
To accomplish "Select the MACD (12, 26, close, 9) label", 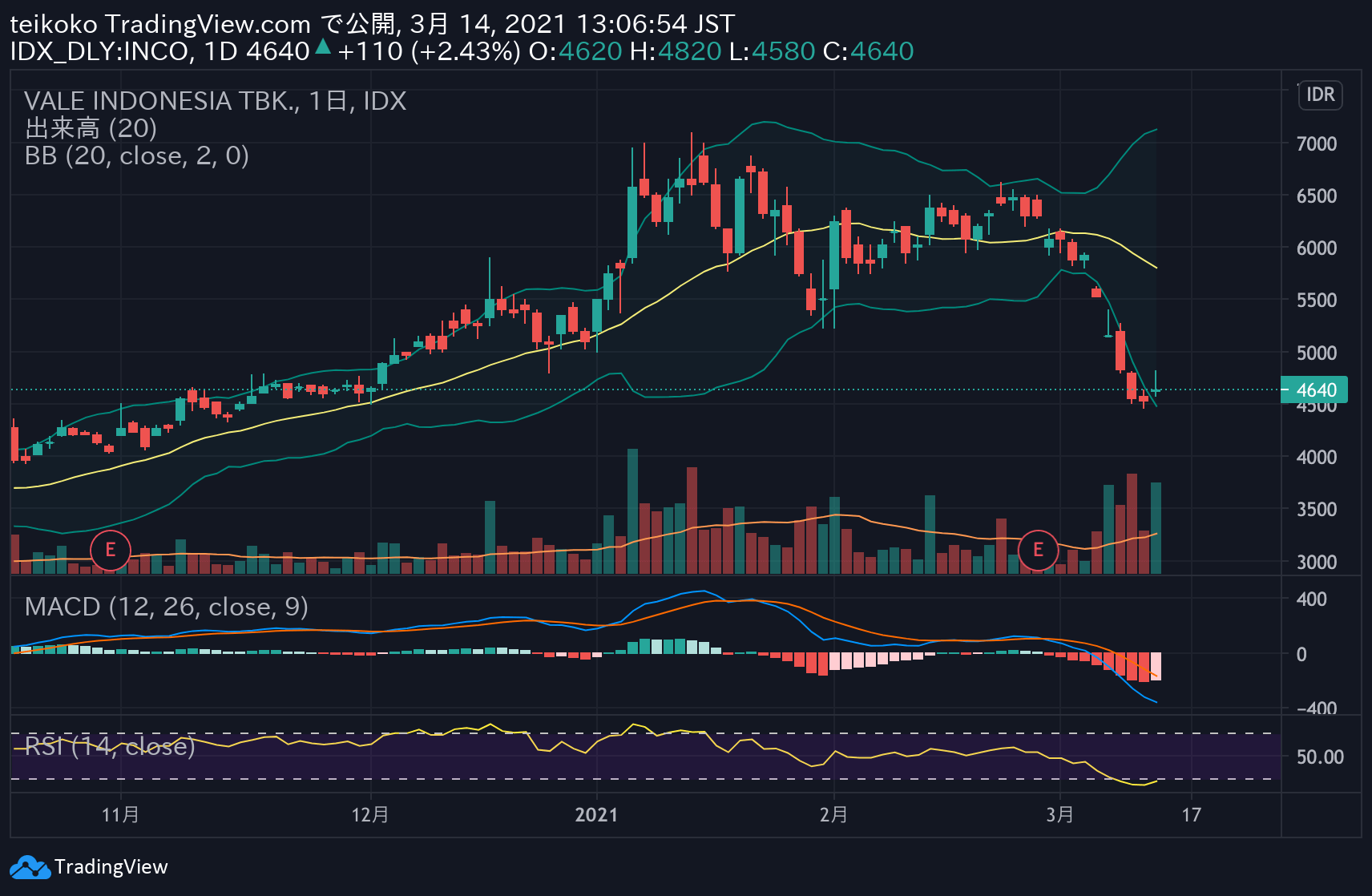I will [x=167, y=607].
